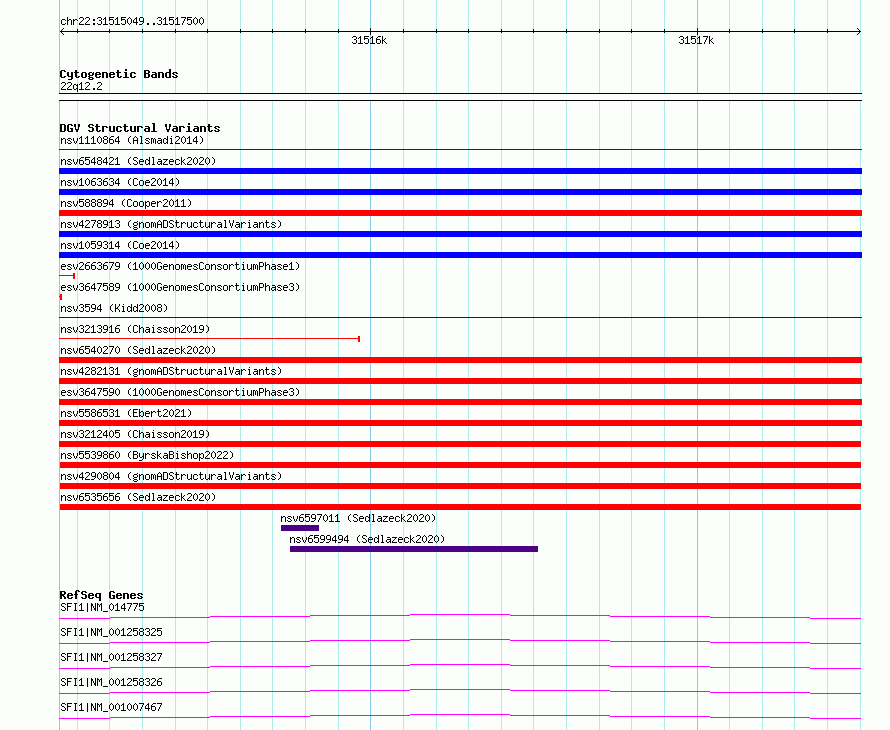Click the SFI1|NM_001258326 transcript label

click(111, 682)
